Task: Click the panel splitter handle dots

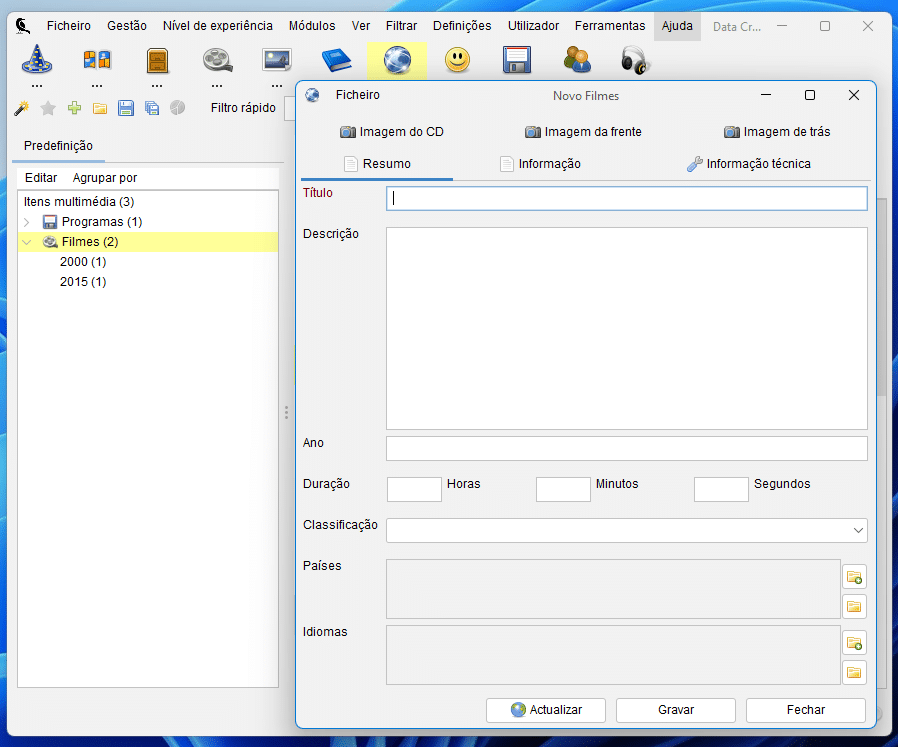Action: [x=286, y=413]
